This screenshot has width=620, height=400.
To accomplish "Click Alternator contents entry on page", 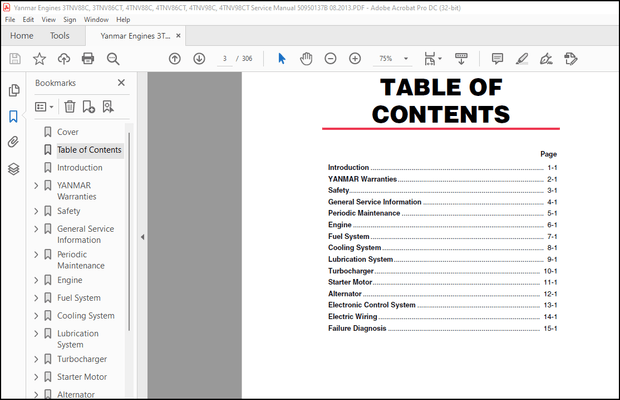I will tap(442, 294).
